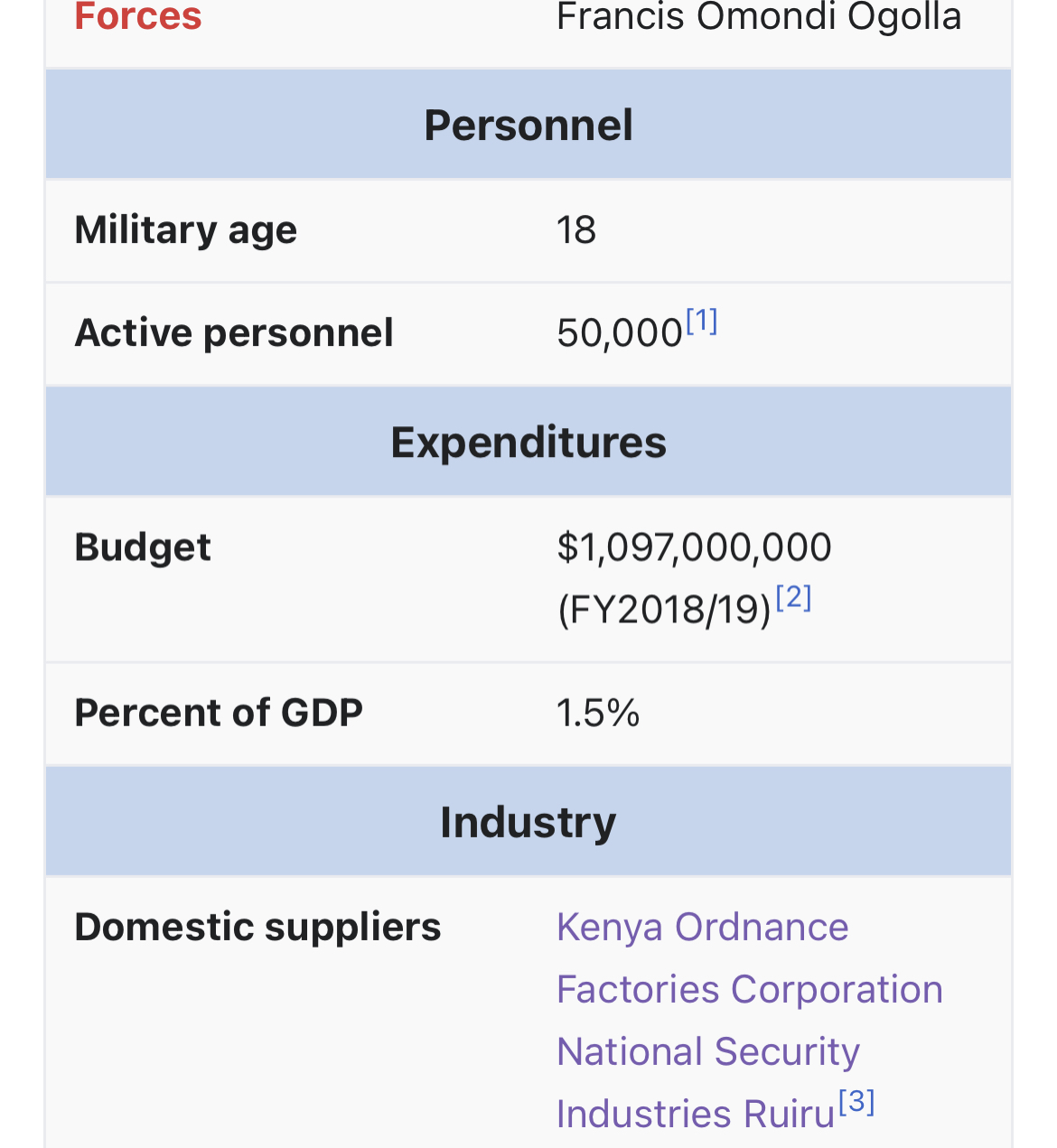This screenshot has width=1057, height=1148.
Task: Click the Percent of GDP label
Action: (x=219, y=713)
